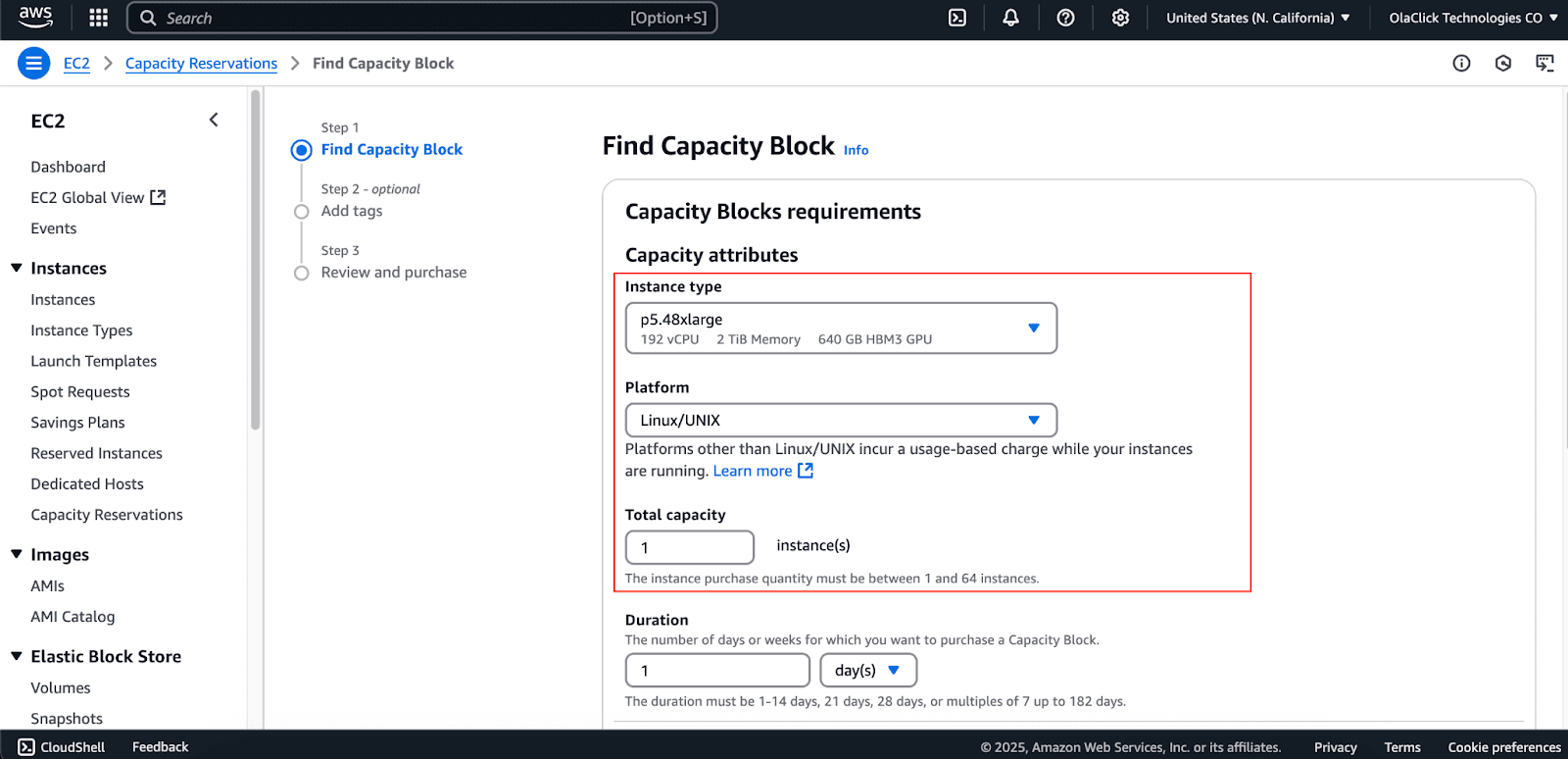Image resolution: width=1568 pixels, height=759 pixels.
Task: Collapse the Elastic Block Store section
Action: tap(17, 656)
